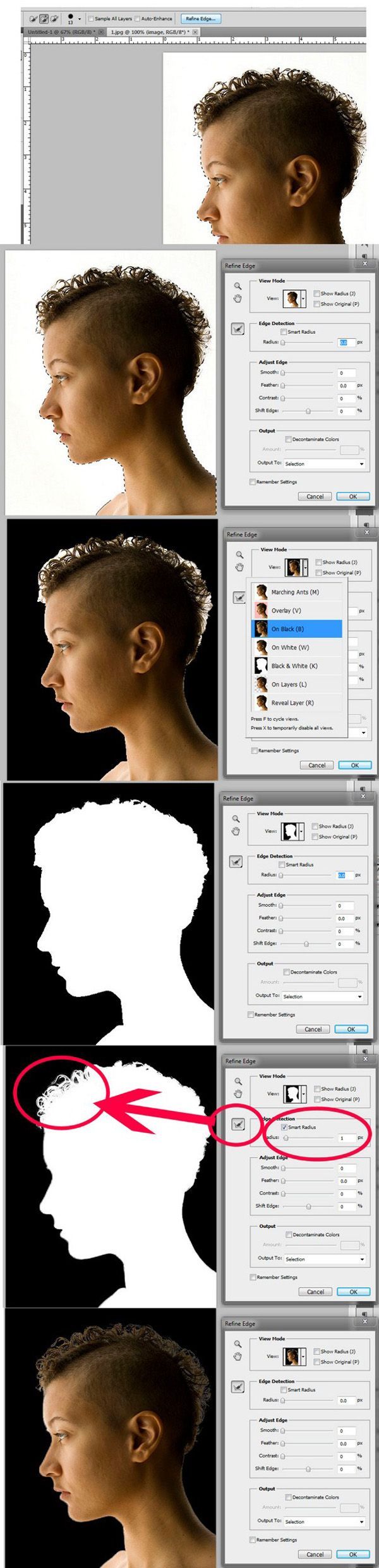This screenshot has width=379, height=1568.
Task: Click OK in dialog with open view list
Action: (355, 765)
